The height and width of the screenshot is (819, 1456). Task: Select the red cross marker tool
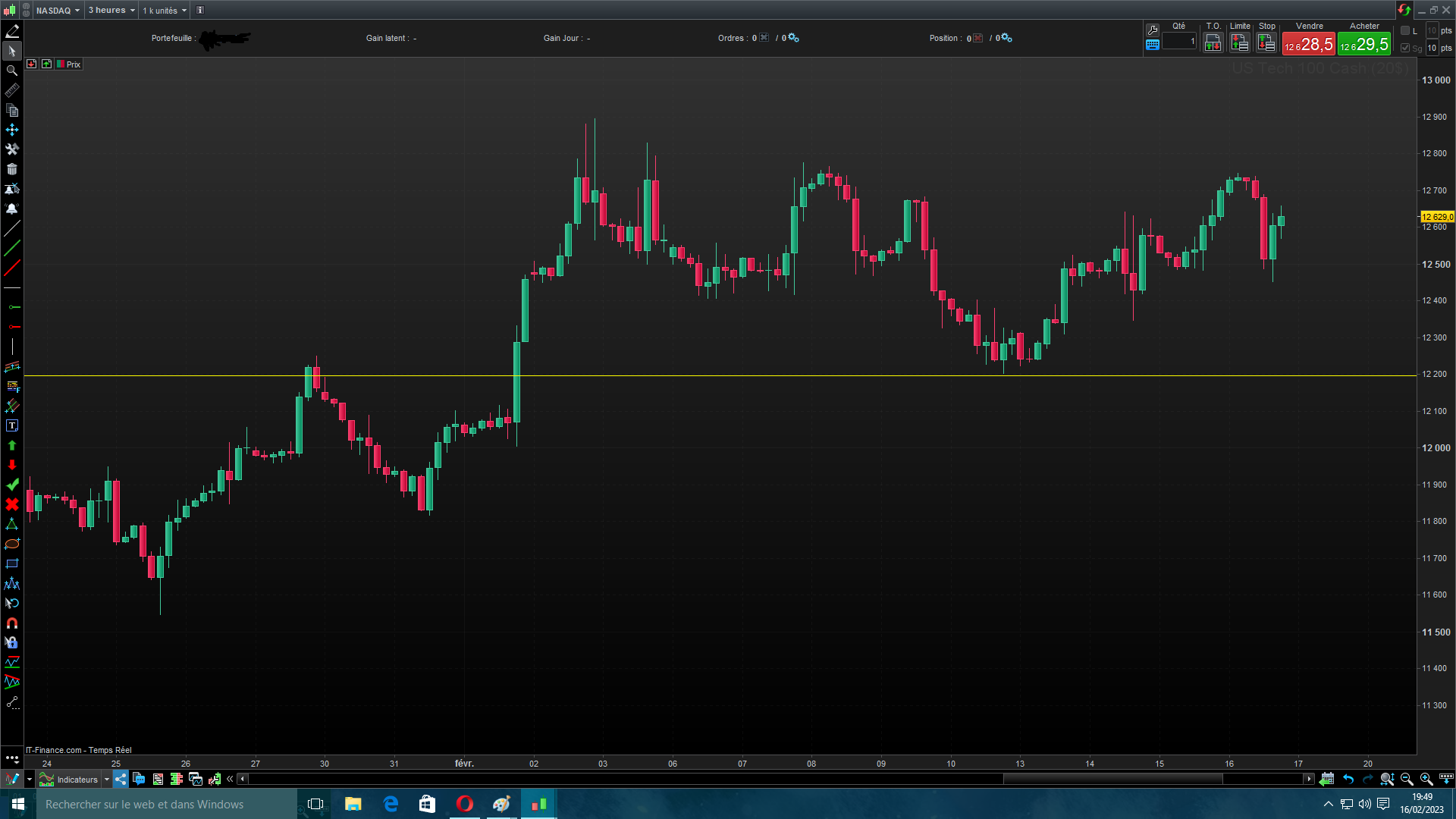(x=11, y=505)
